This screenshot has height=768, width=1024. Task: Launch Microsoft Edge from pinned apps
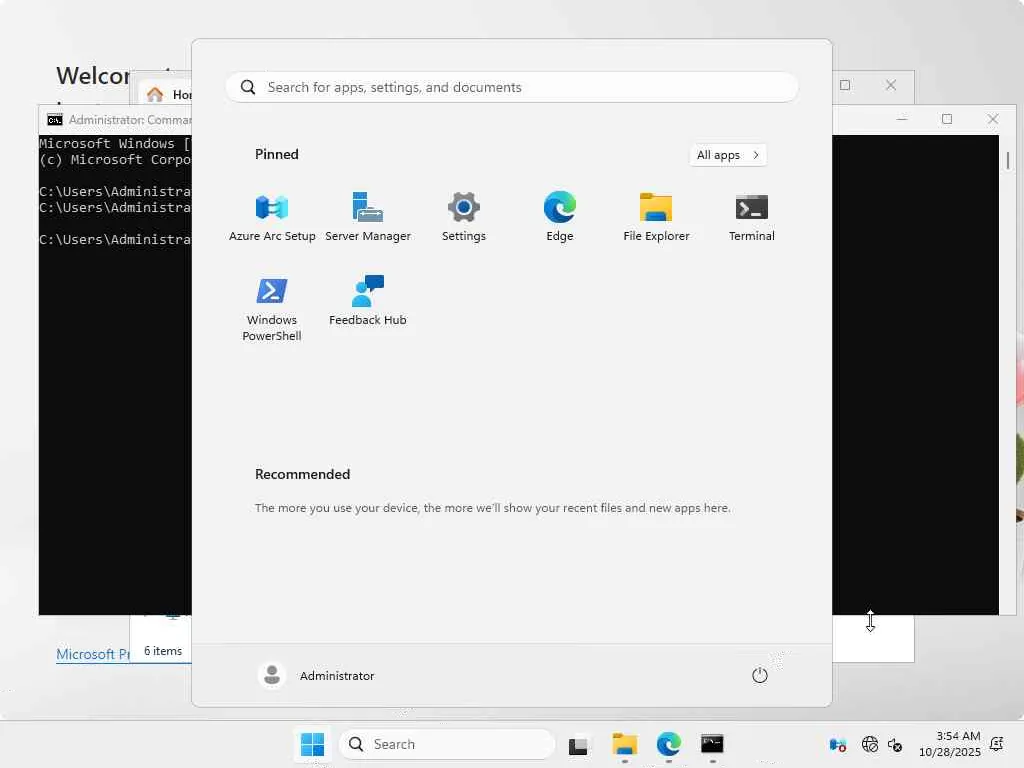560,217
